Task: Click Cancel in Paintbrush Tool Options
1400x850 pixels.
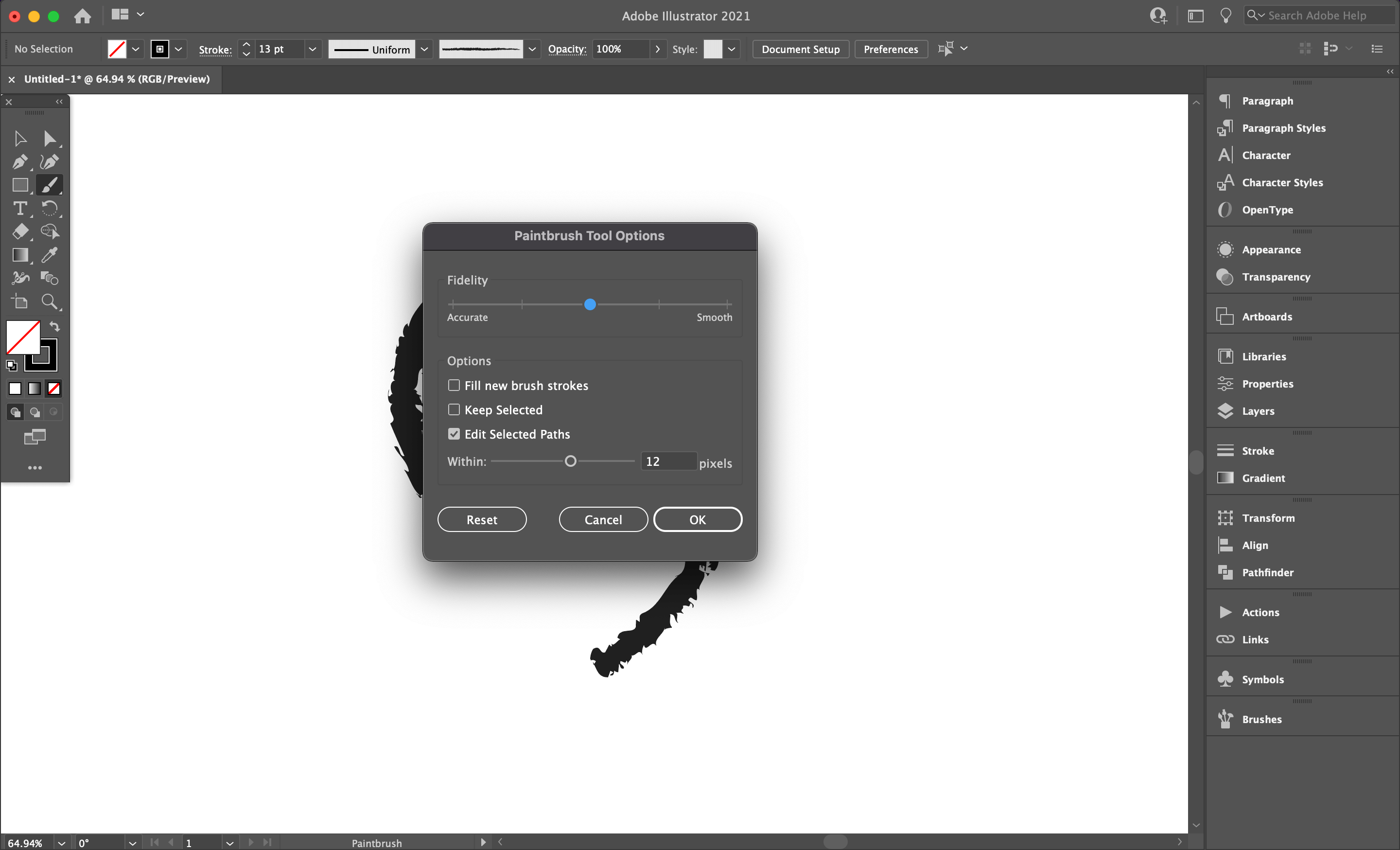Action: 603,519
